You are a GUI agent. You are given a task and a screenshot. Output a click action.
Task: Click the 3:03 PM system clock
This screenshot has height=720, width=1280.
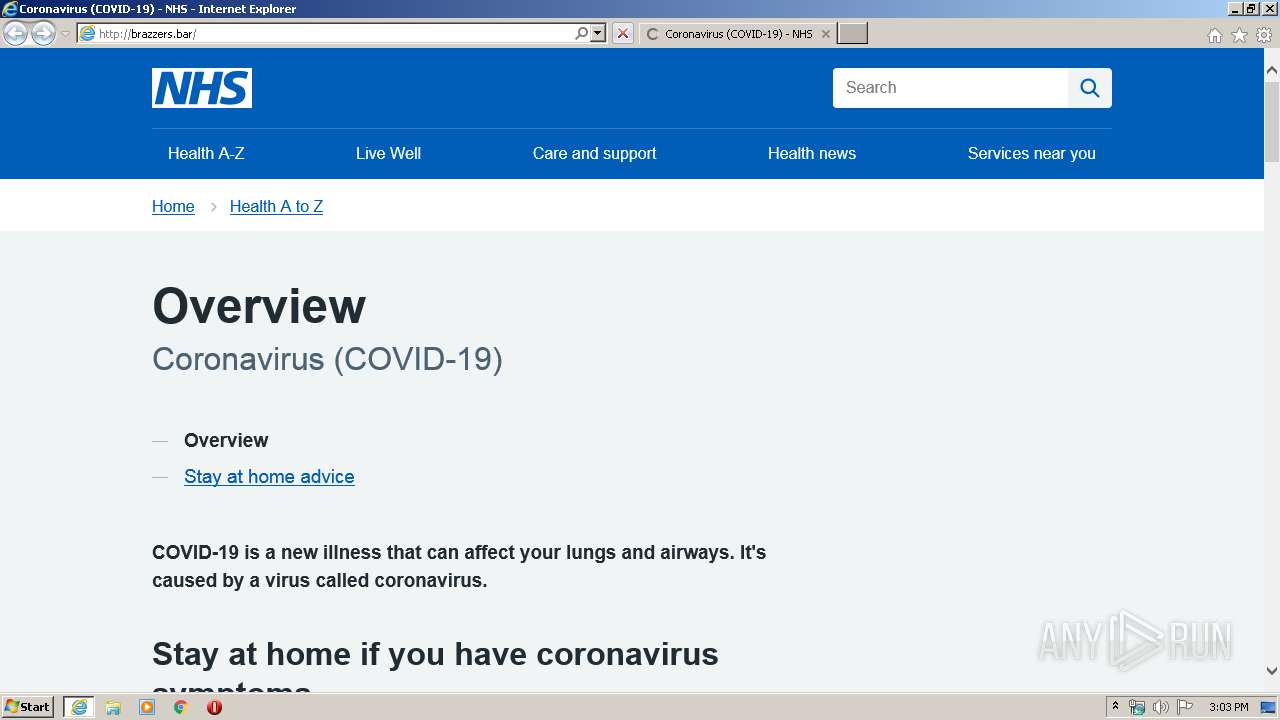[x=1228, y=707]
